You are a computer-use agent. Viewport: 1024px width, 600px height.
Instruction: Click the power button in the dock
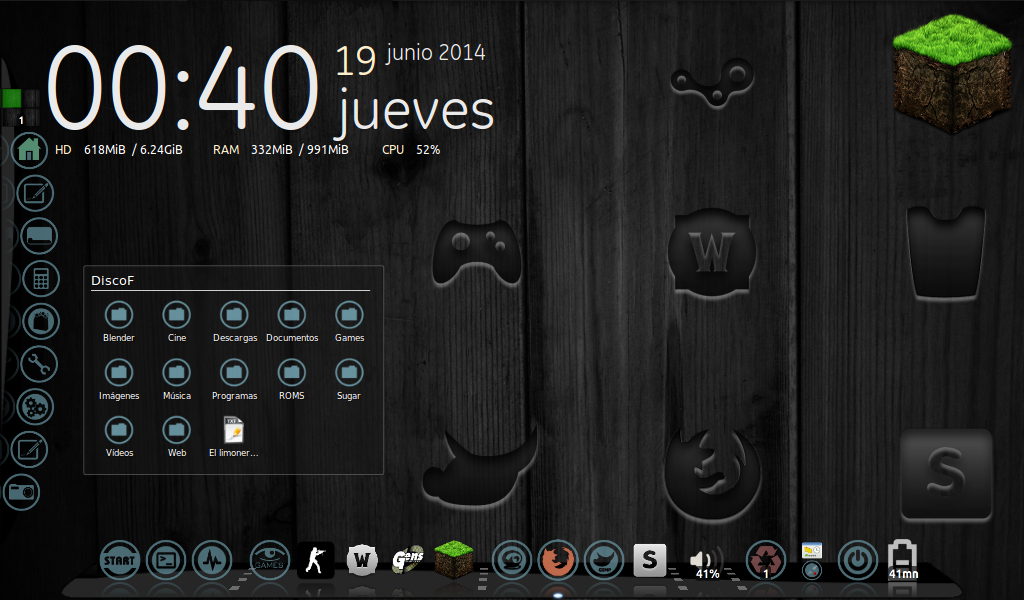point(857,560)
